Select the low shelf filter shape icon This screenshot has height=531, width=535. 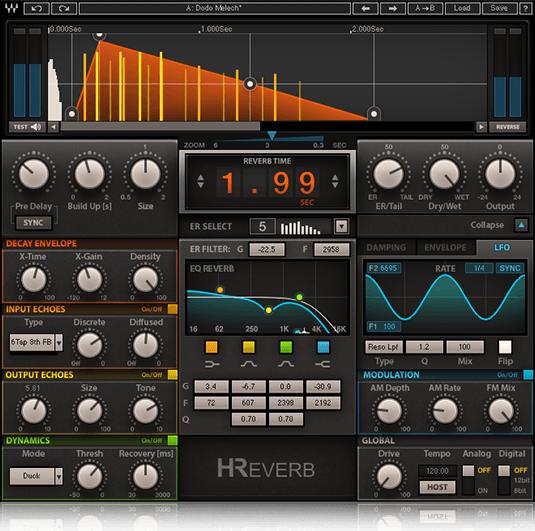coord(212,364)
